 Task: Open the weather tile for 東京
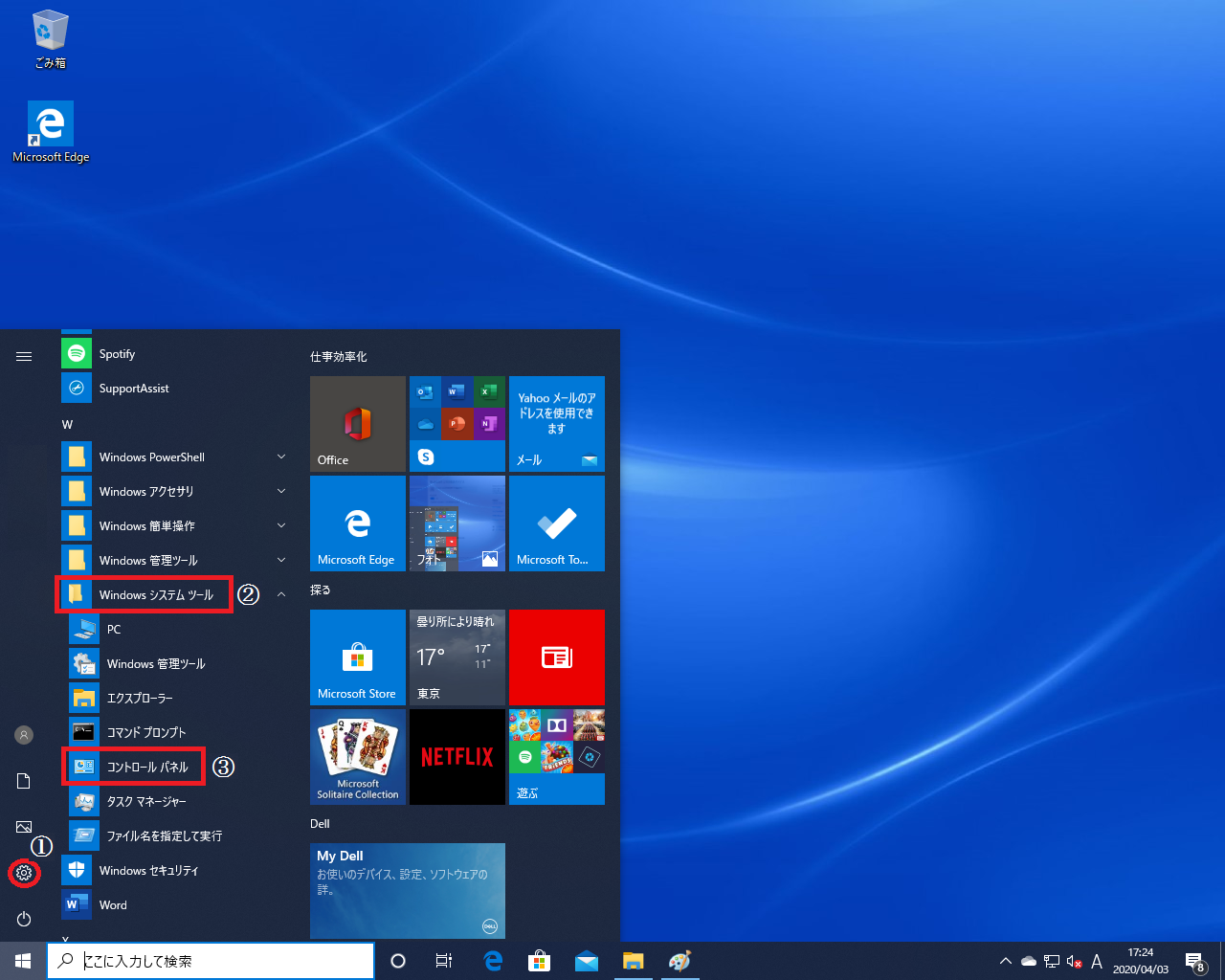tap(457, 657)
